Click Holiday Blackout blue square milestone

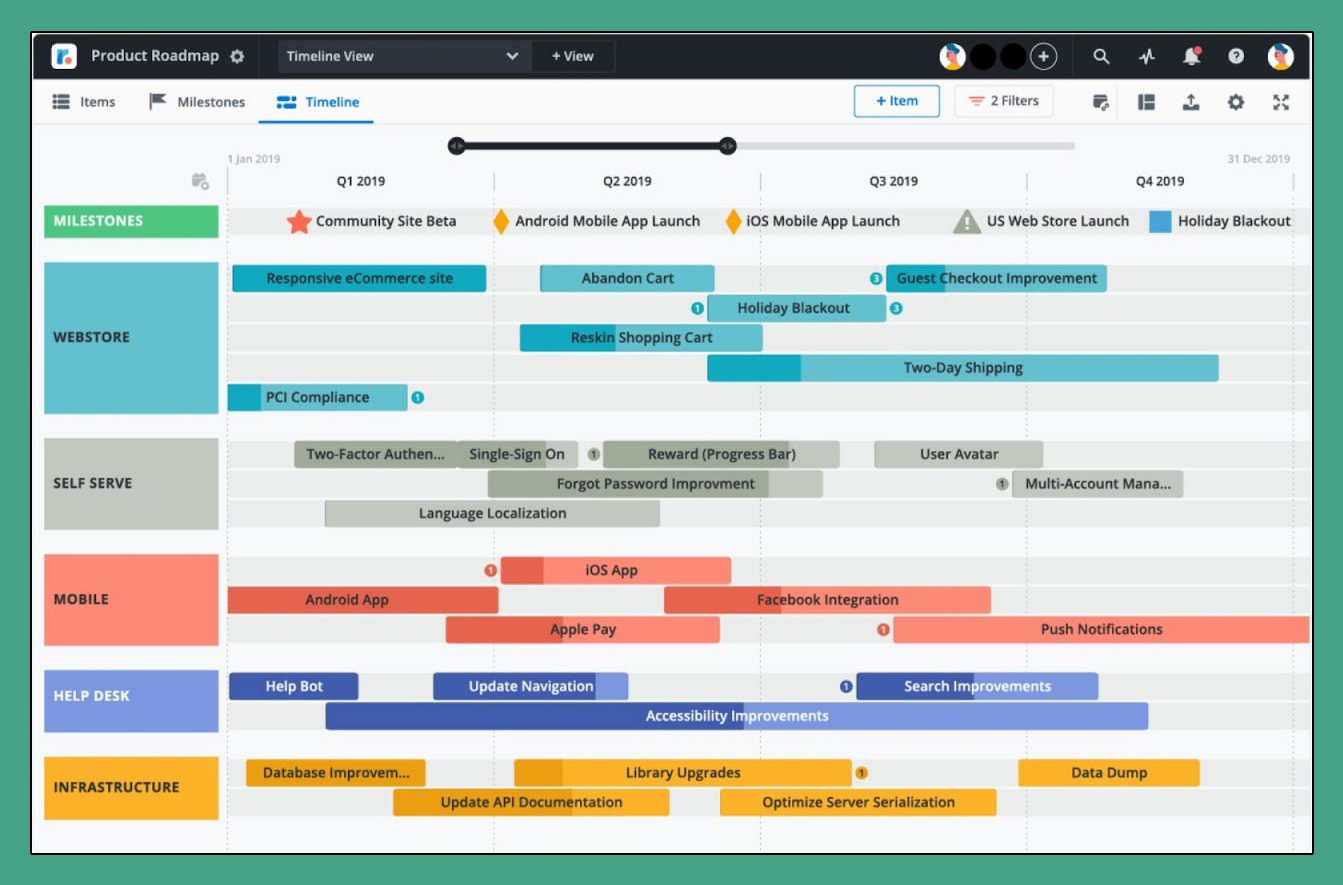pos(1160,221)
